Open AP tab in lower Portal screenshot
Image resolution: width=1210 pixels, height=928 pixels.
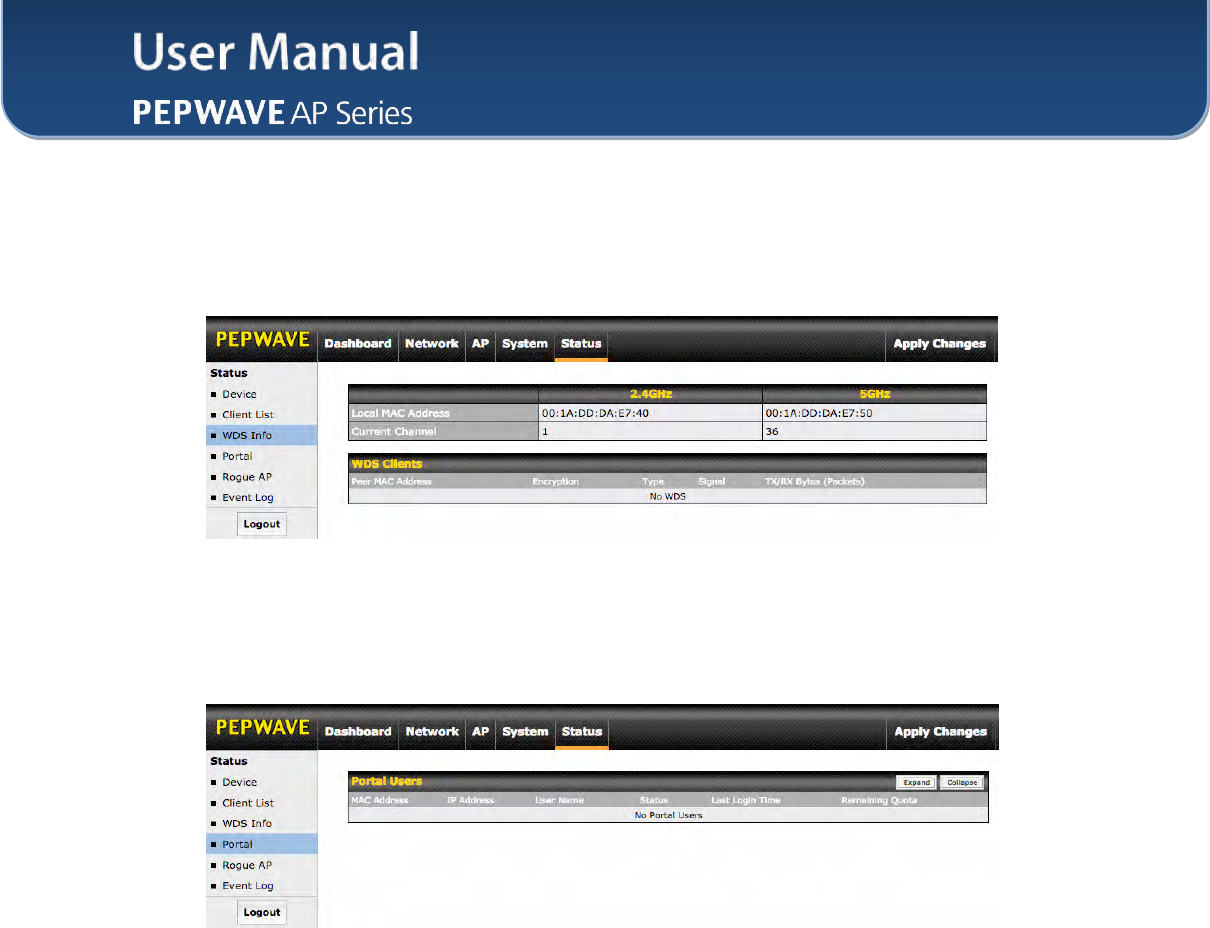click(x=480, y=731)
